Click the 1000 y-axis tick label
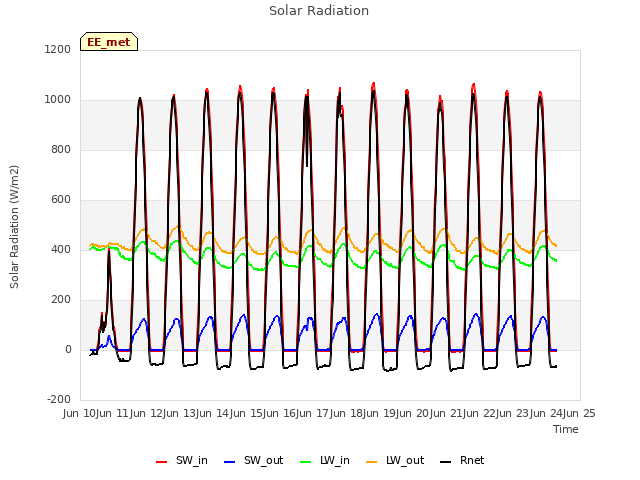 pos(58,100)
